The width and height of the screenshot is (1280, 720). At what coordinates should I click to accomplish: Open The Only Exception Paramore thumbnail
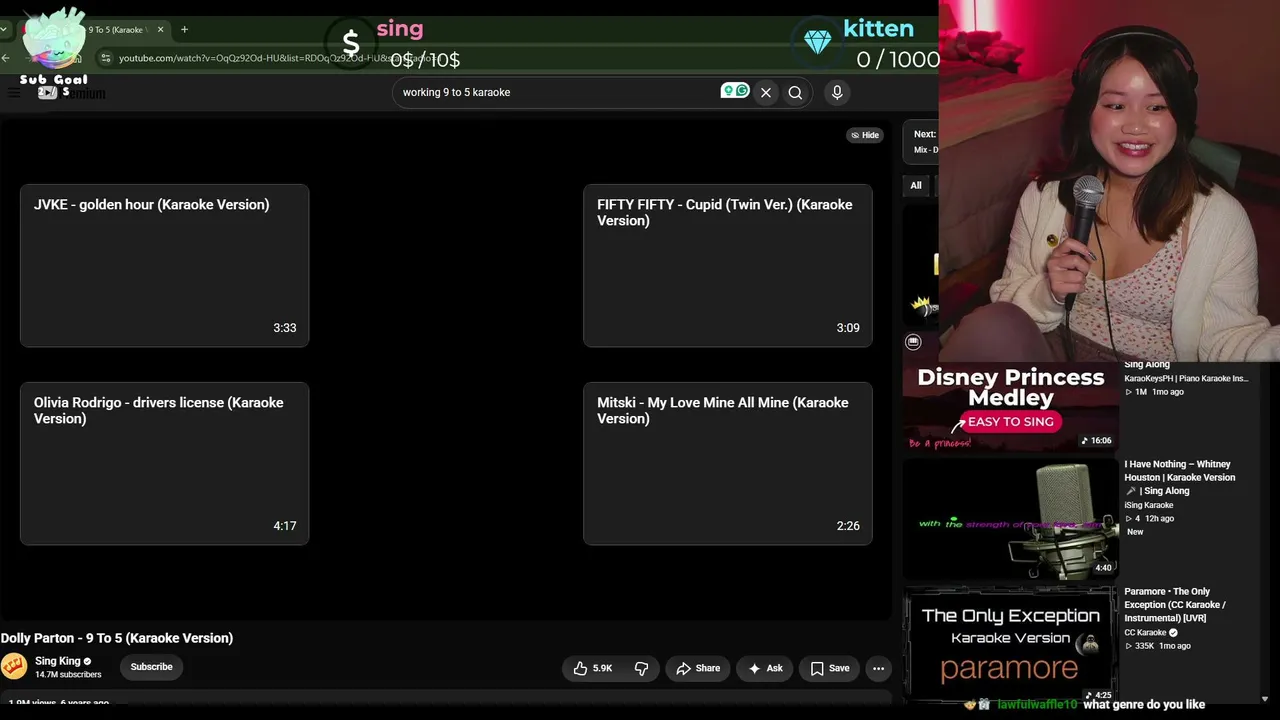(x=1011, y=645)
